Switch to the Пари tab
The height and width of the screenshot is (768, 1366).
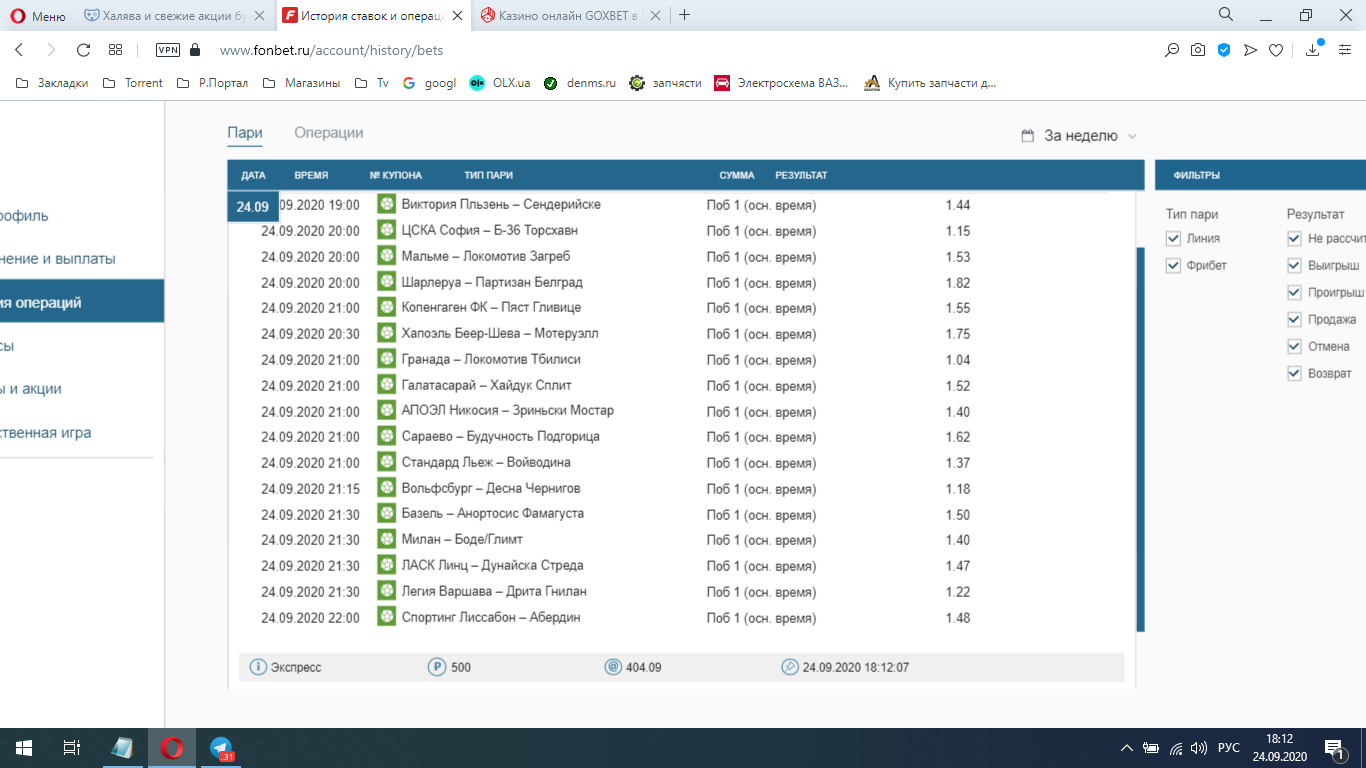pos(245,133)
